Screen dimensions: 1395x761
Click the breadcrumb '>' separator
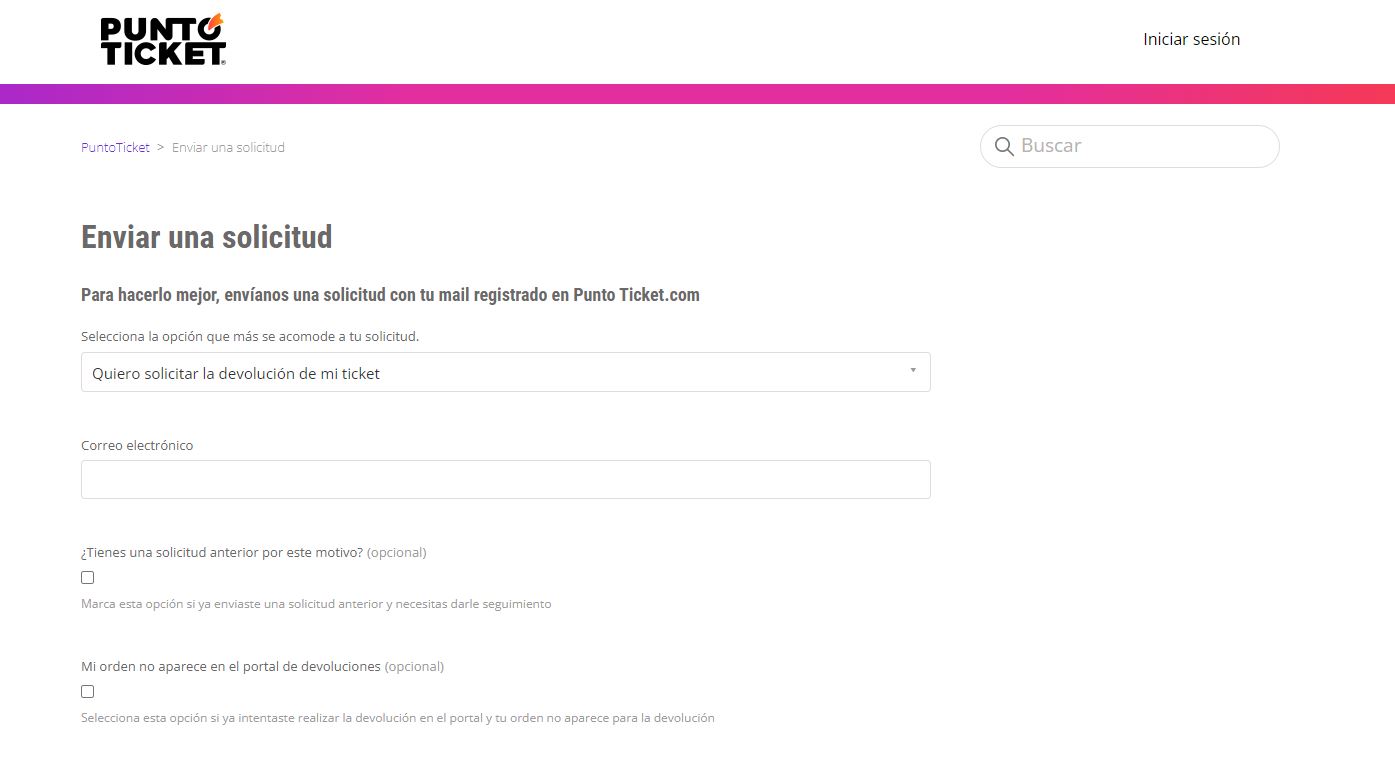coord(161,147)
